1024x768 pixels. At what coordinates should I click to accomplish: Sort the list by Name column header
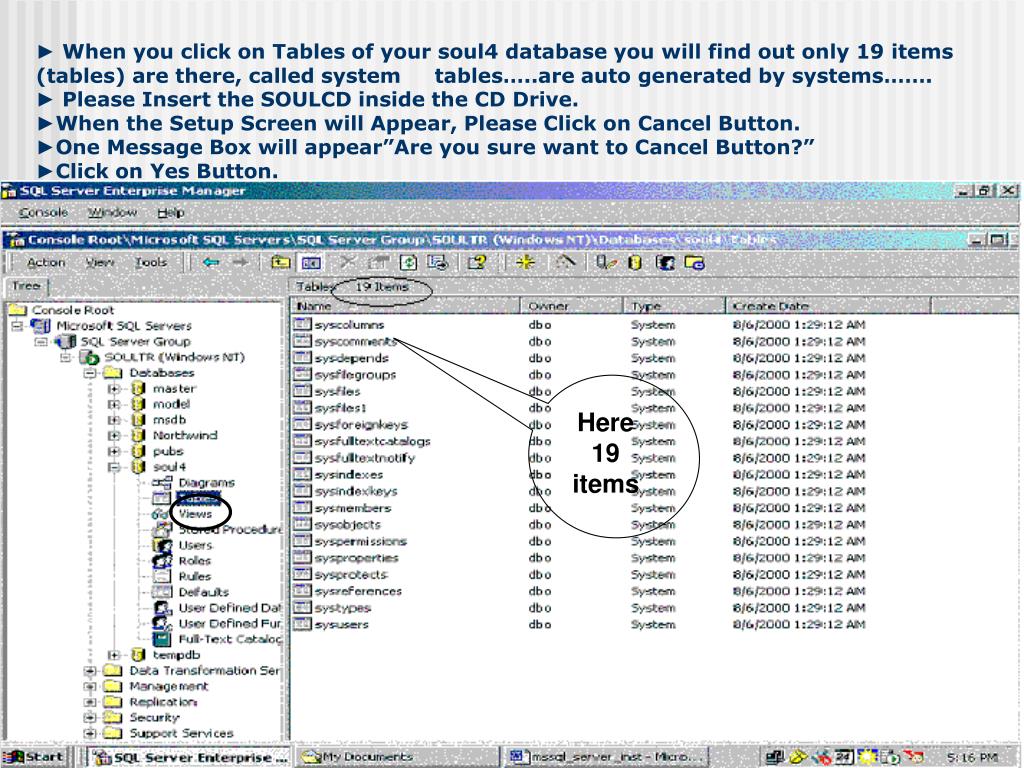click(x=405, y=306)
